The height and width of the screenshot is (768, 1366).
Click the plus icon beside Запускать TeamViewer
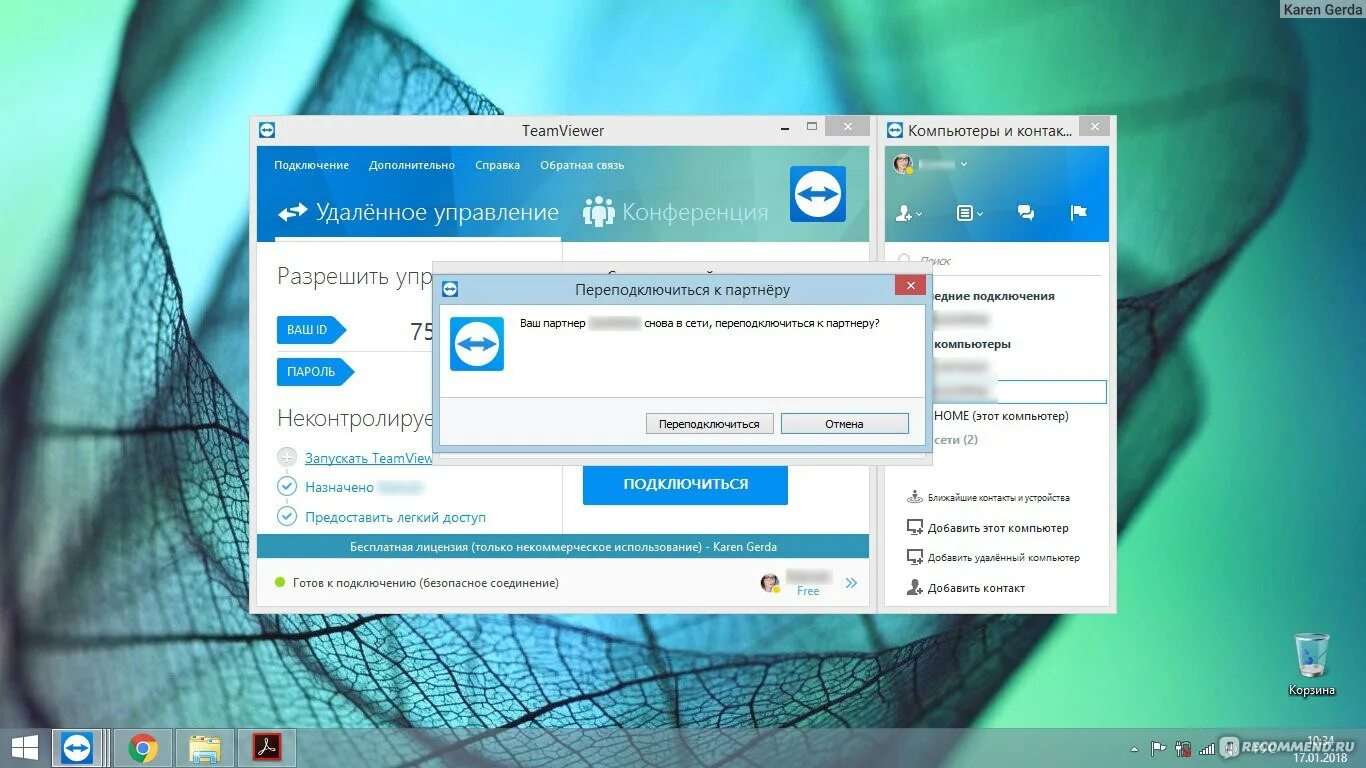287,458
